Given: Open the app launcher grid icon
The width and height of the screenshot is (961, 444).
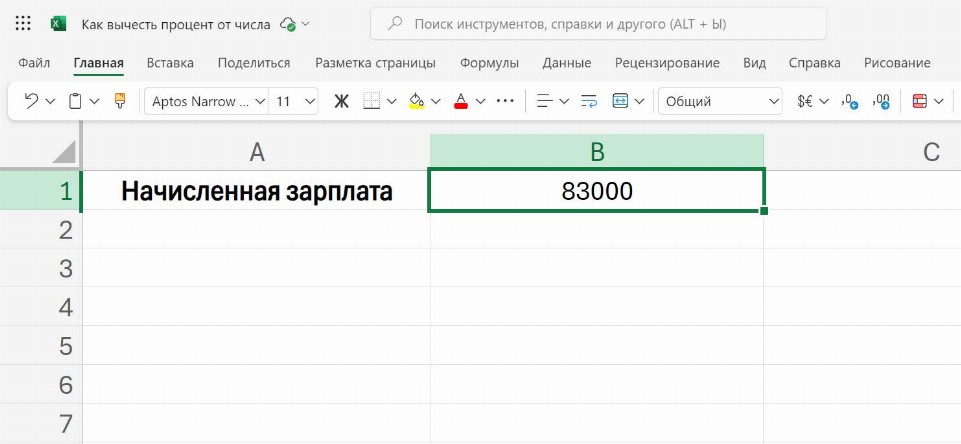Looking at the screenshot, I should 24,23.
